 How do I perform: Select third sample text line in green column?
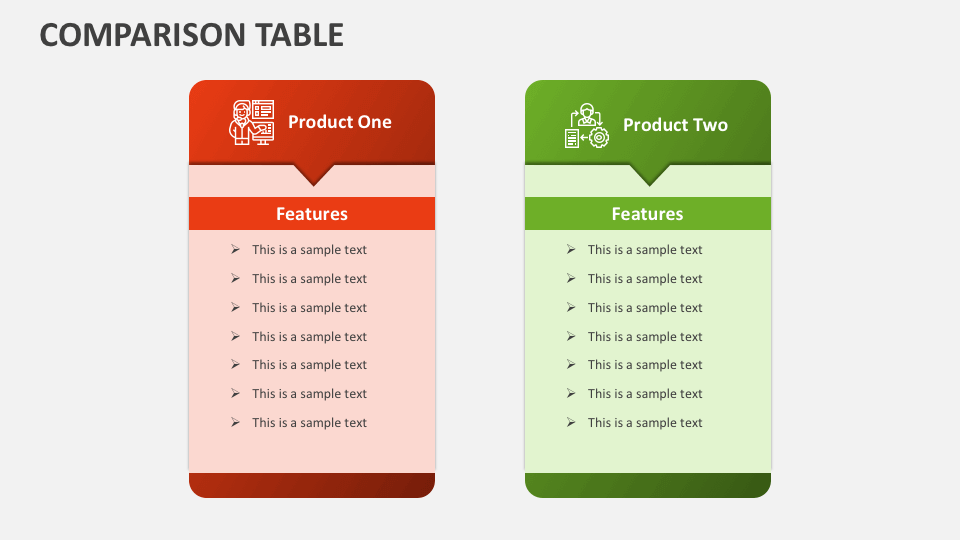coord(645,308)
